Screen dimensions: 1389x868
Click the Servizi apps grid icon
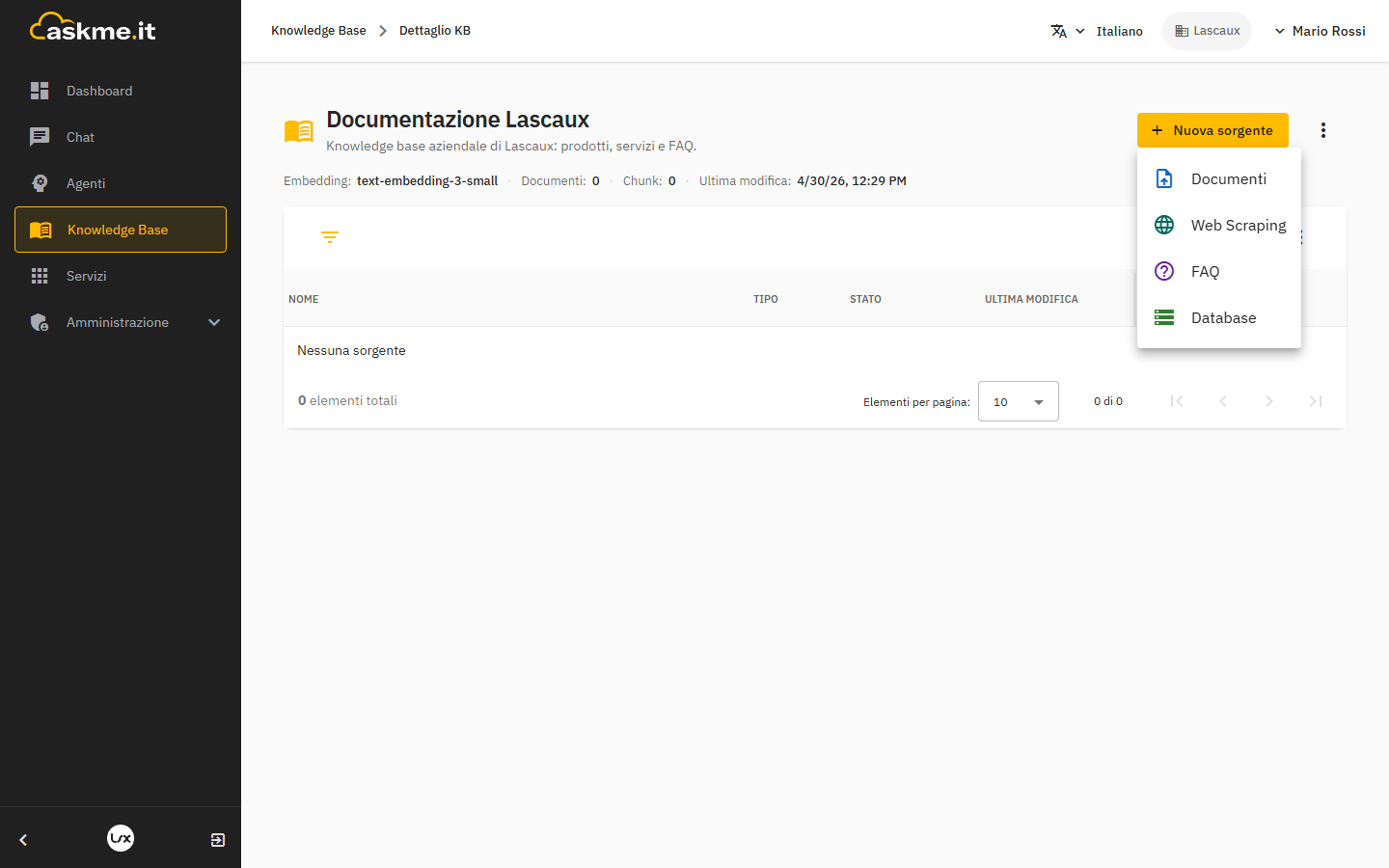tap(40, 276)
